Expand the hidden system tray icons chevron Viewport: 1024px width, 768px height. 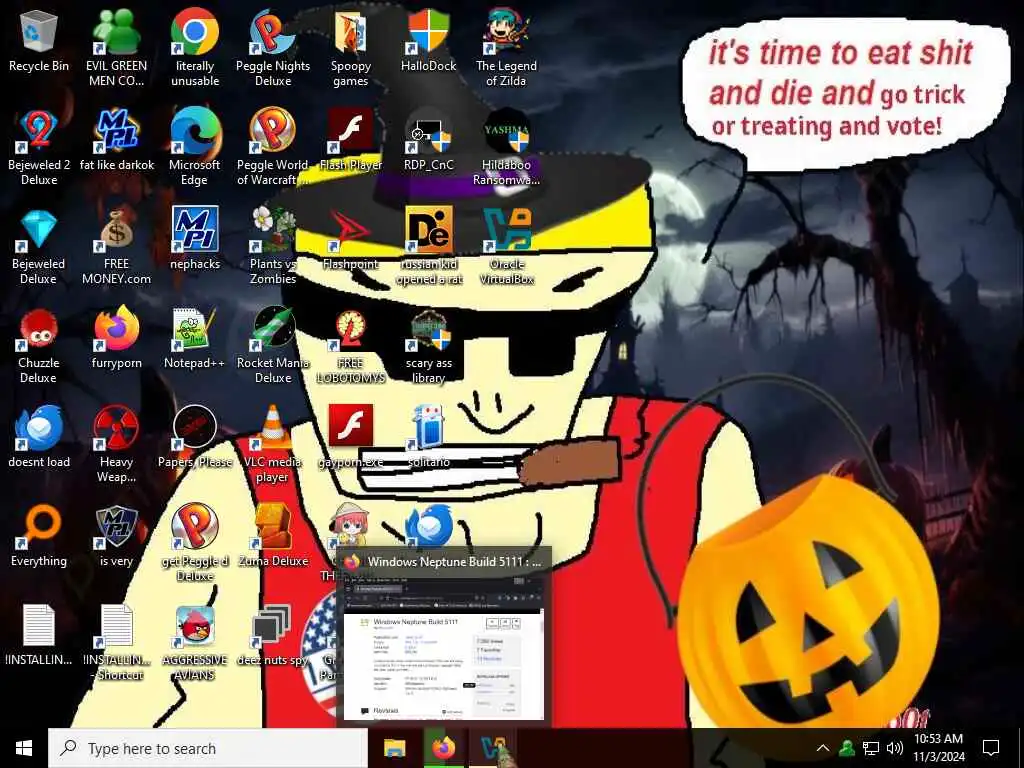(823, 748)
